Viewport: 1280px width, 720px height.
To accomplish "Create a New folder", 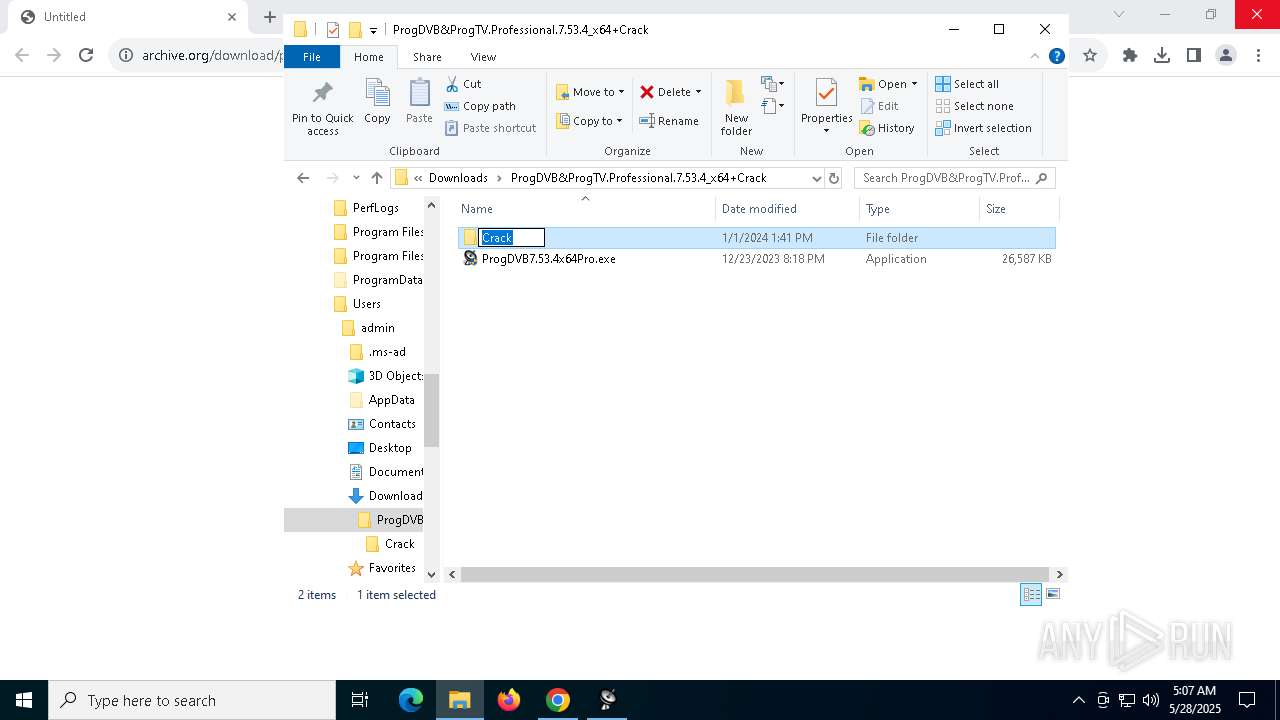I will [736, 108].
